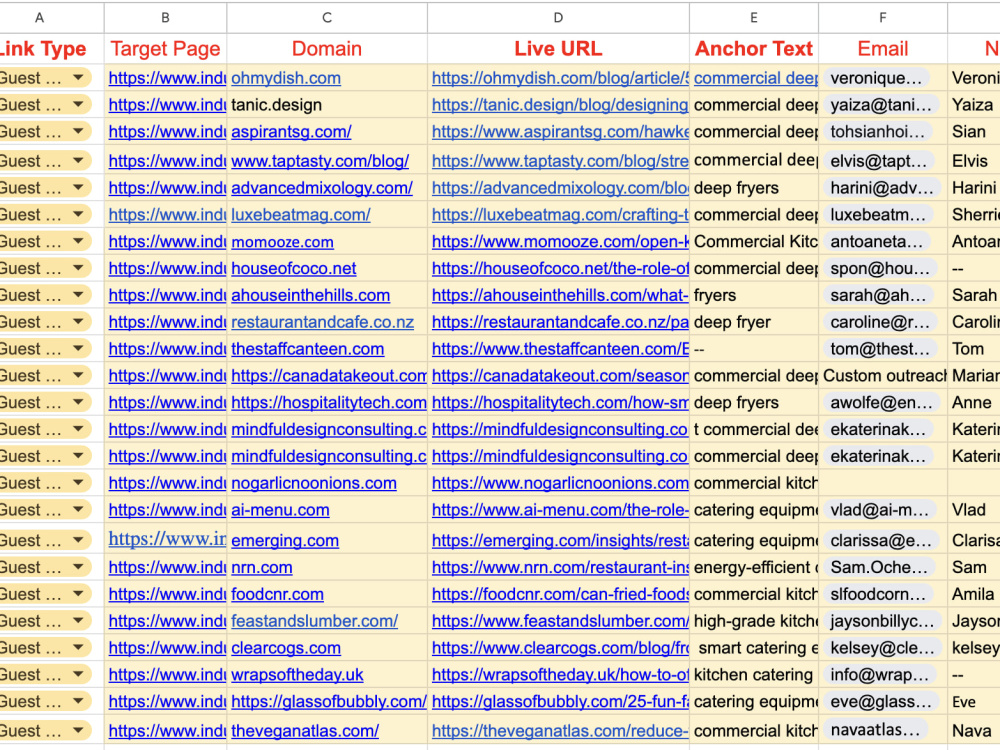1000x750 pixels.
Task: Open the restaurantandcafe.co.nz domain link
Action: pos(323,322)
